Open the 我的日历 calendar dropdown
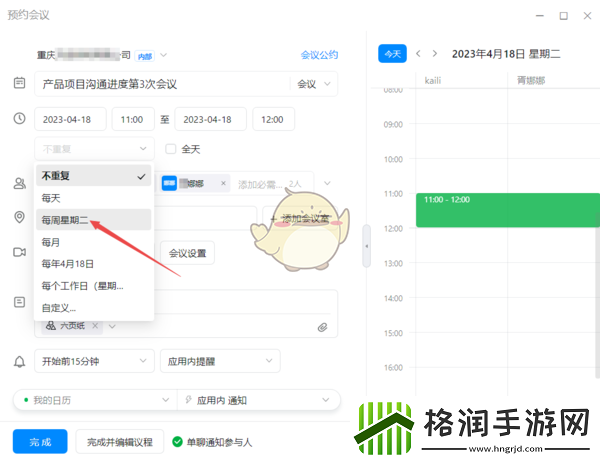Screen dimensions: 600x460 pos(95,400)
